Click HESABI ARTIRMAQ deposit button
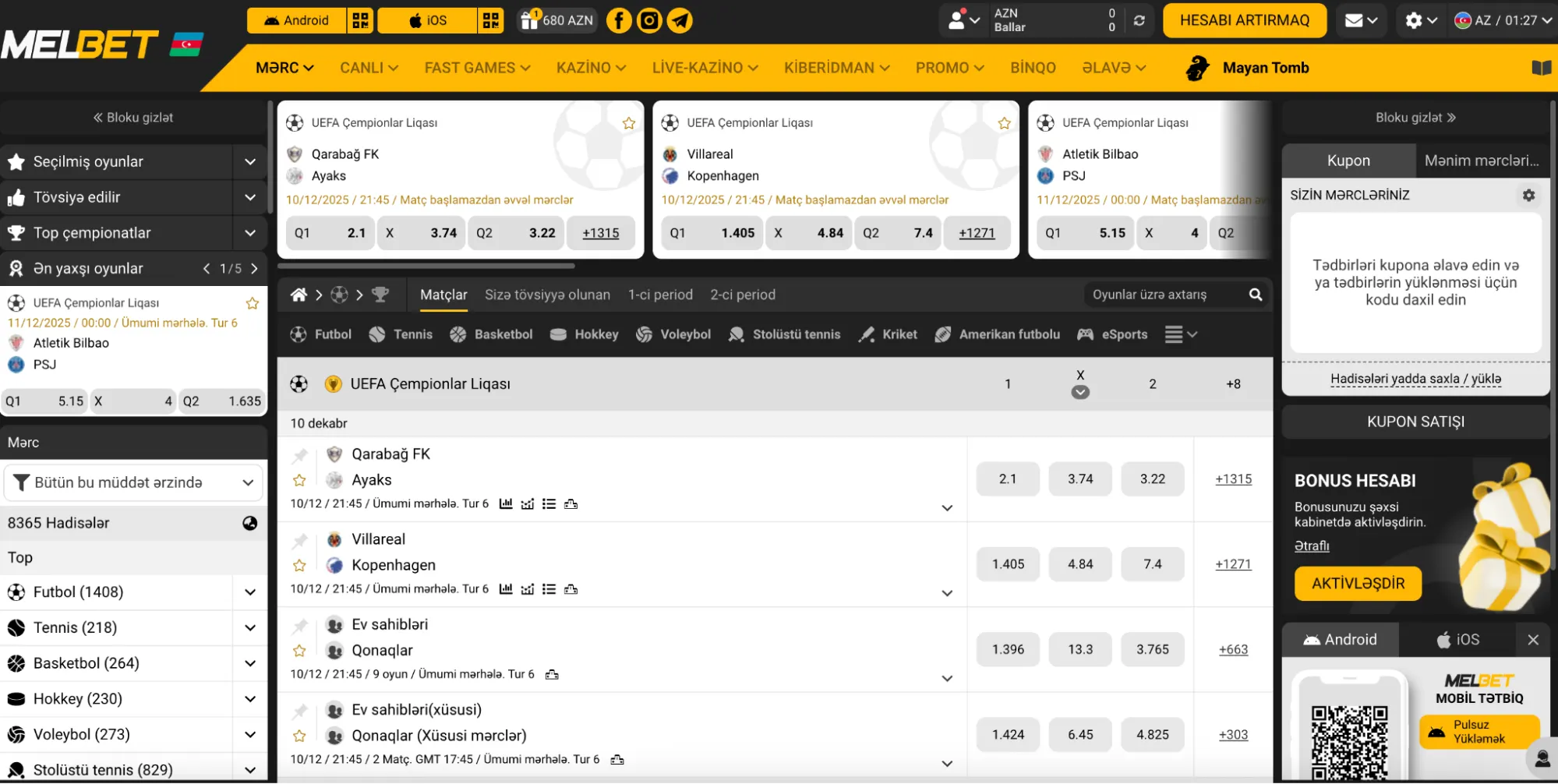Image resolution: width=1558 pixels, height=784 pixels. [x=1244, y=20]
